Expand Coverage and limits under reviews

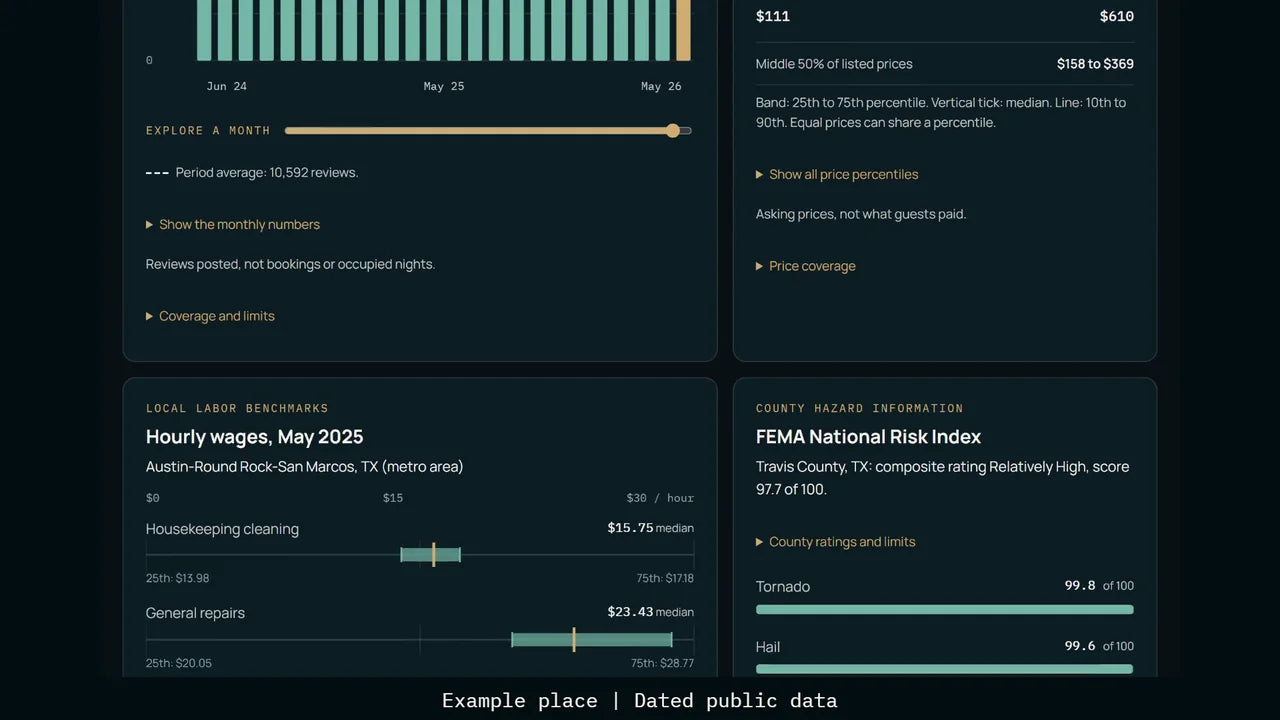click(x=210, y=316)
